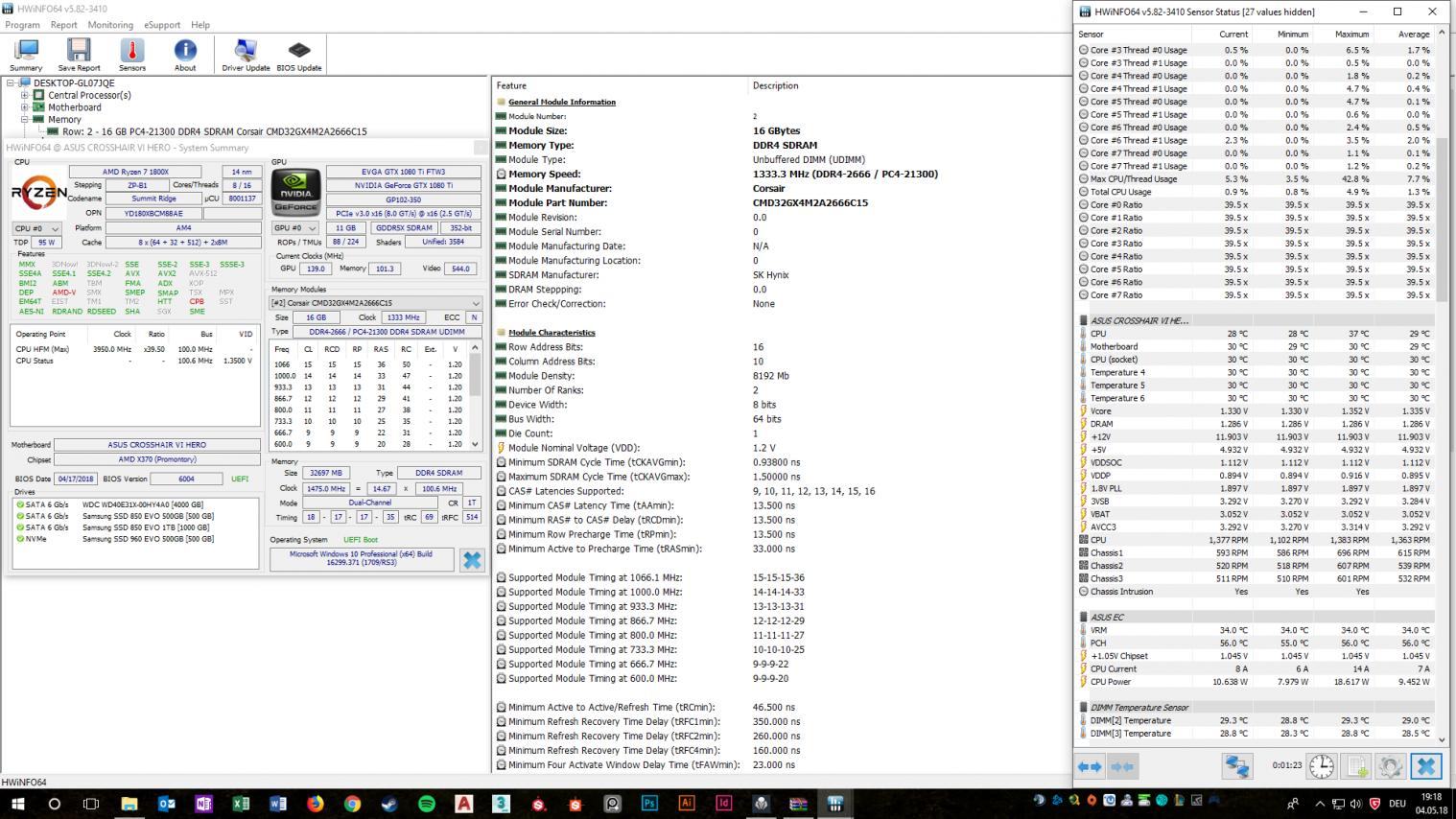Click the AMD Ryzen 7 1800X field
The height and width of the screenshot is (819, 1456).
pyautogui.click(x=135, y=172)
